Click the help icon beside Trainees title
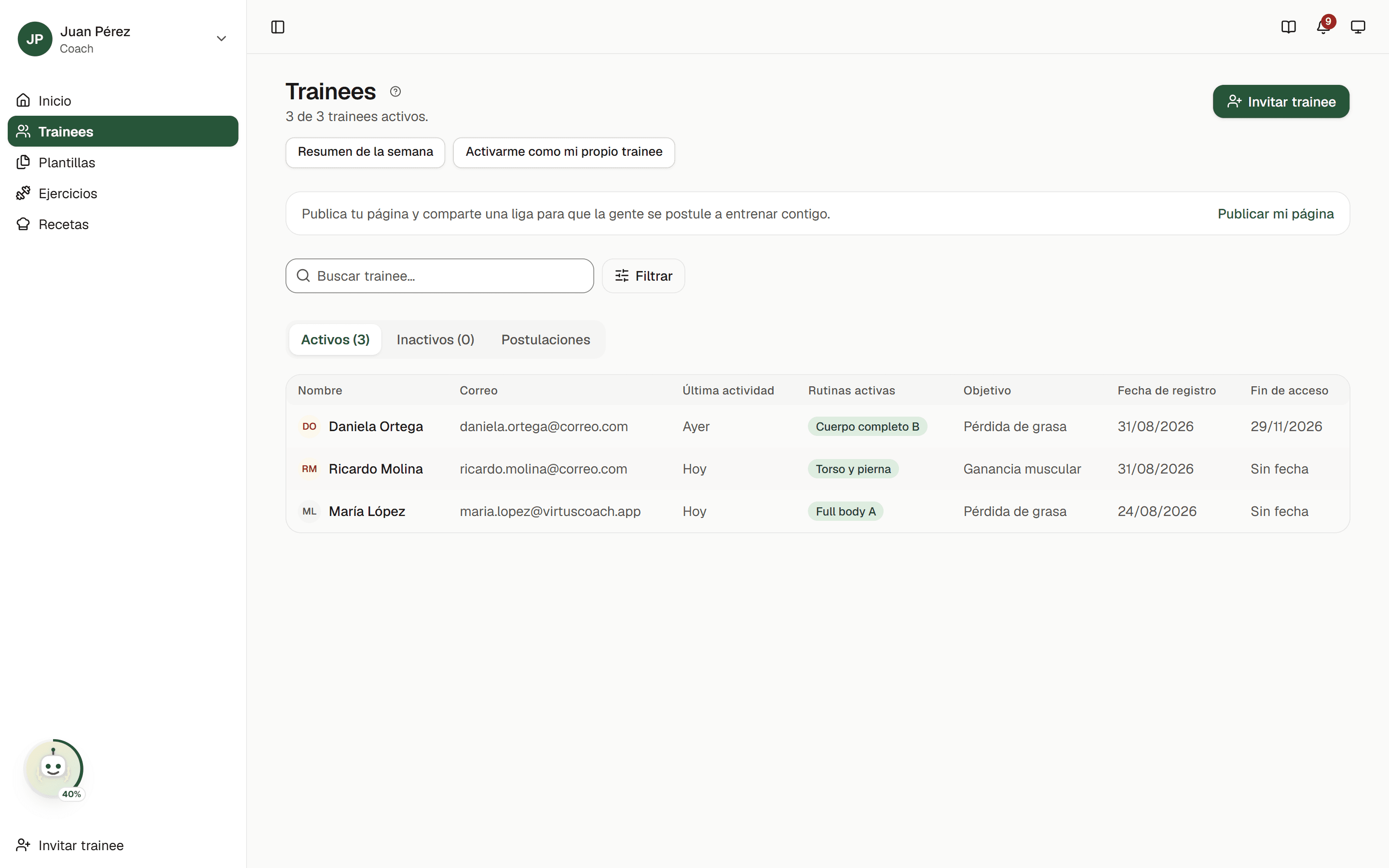1389x868 pixels. point(395,91)
